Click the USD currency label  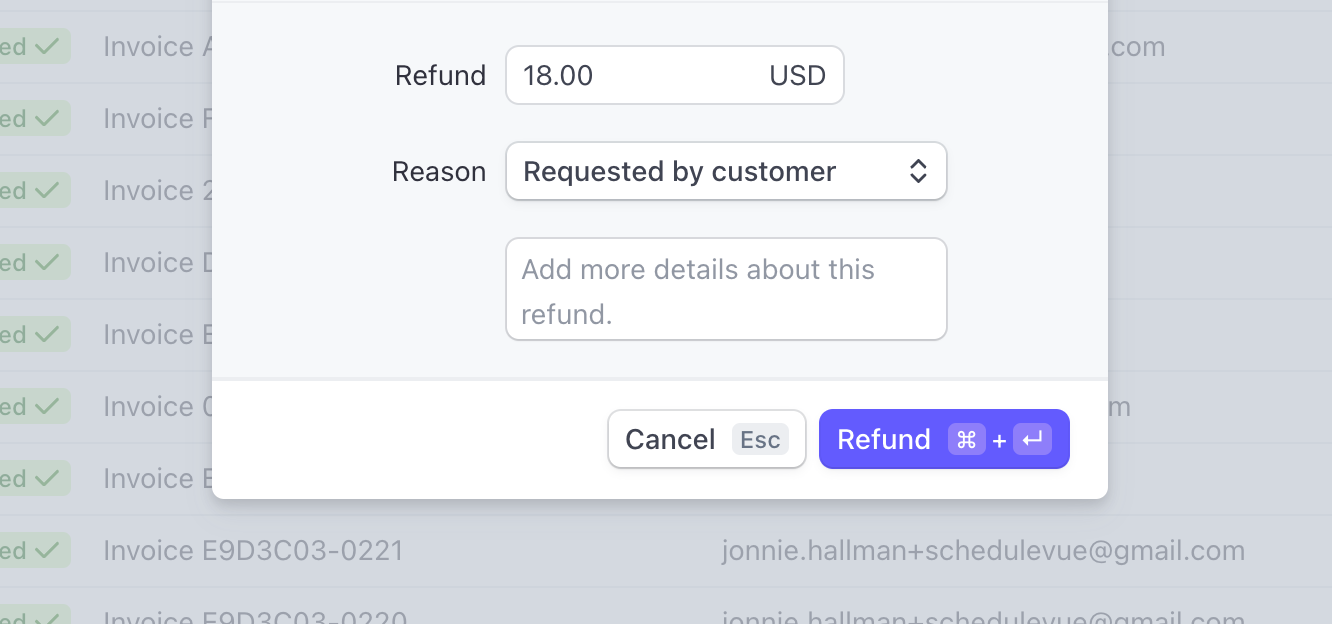797,76
